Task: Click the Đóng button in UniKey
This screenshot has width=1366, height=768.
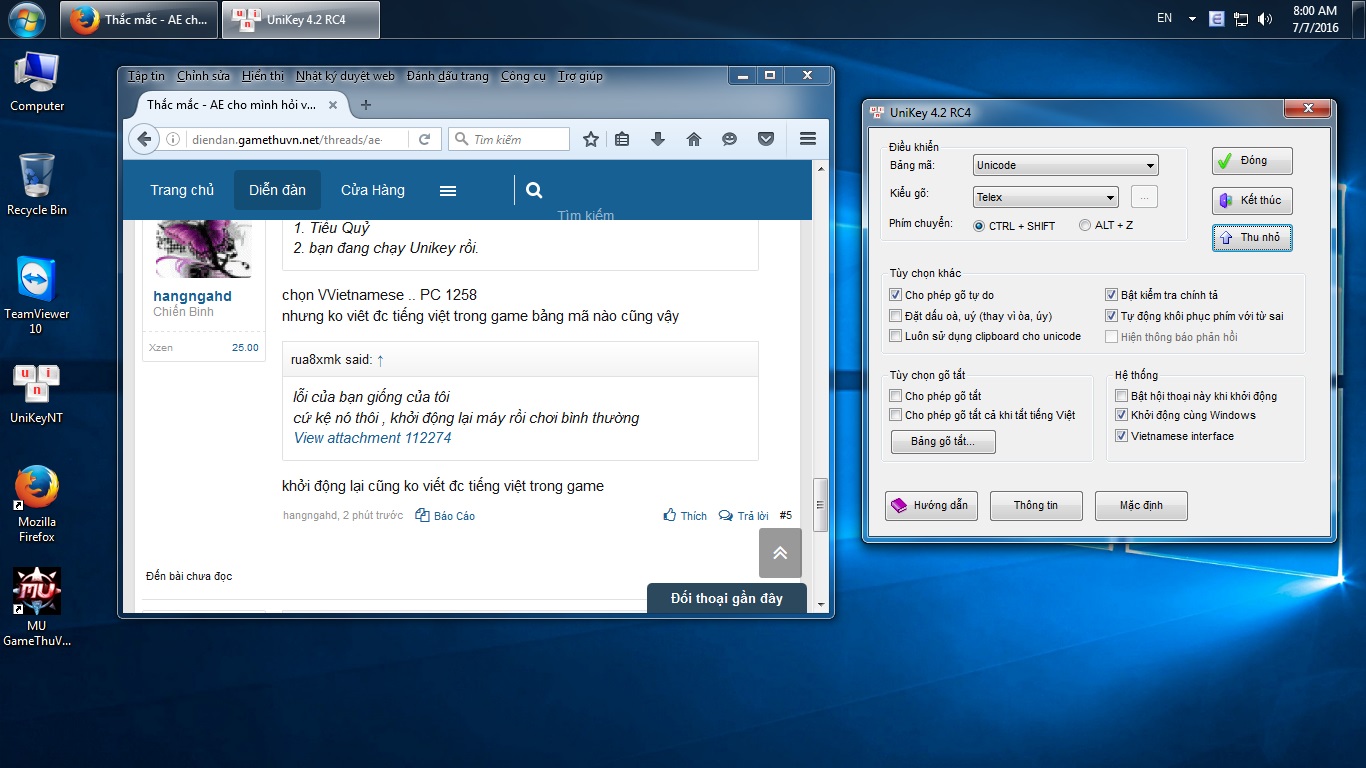Action: (1252, 161)
